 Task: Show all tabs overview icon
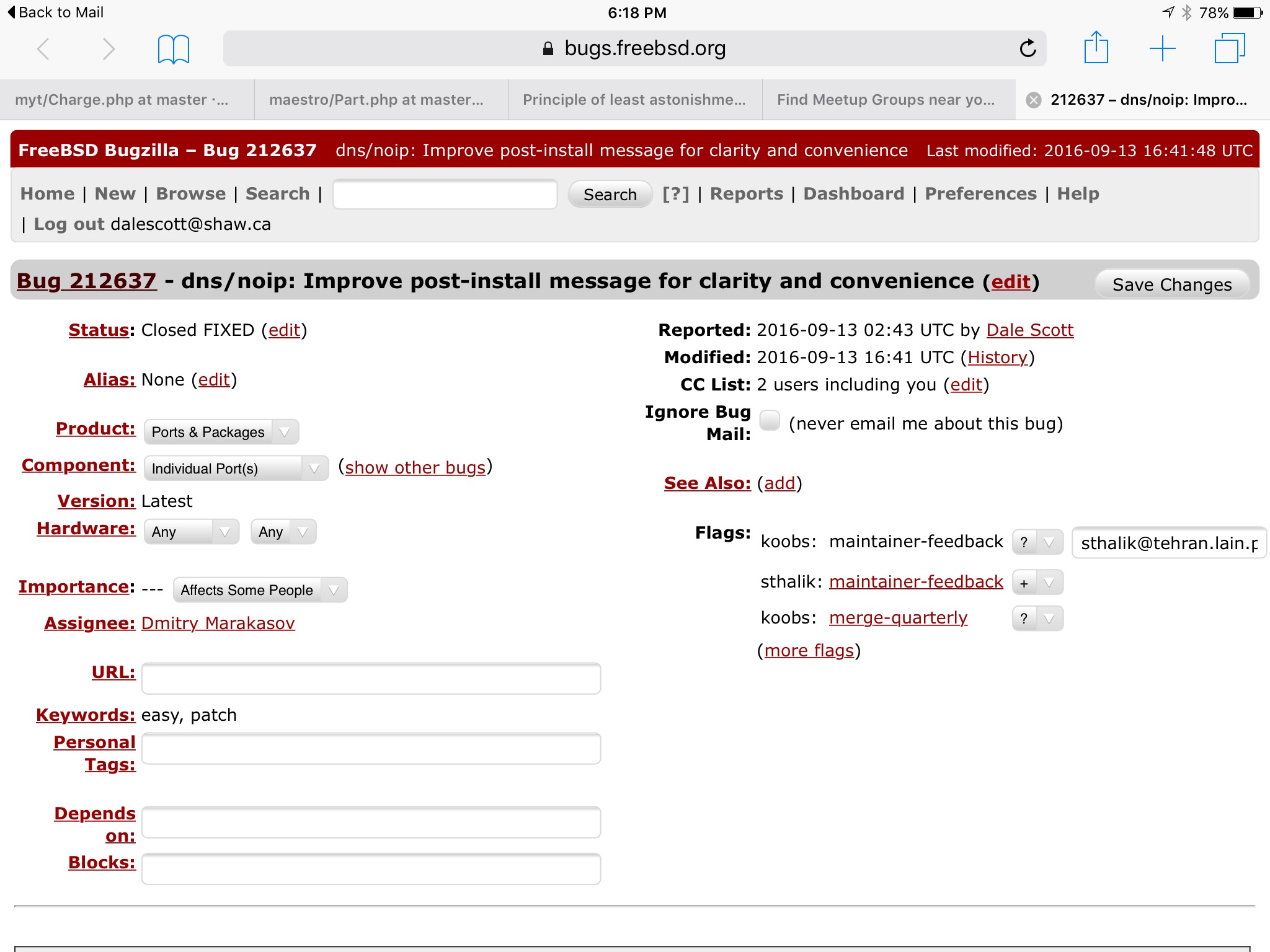1229,48
